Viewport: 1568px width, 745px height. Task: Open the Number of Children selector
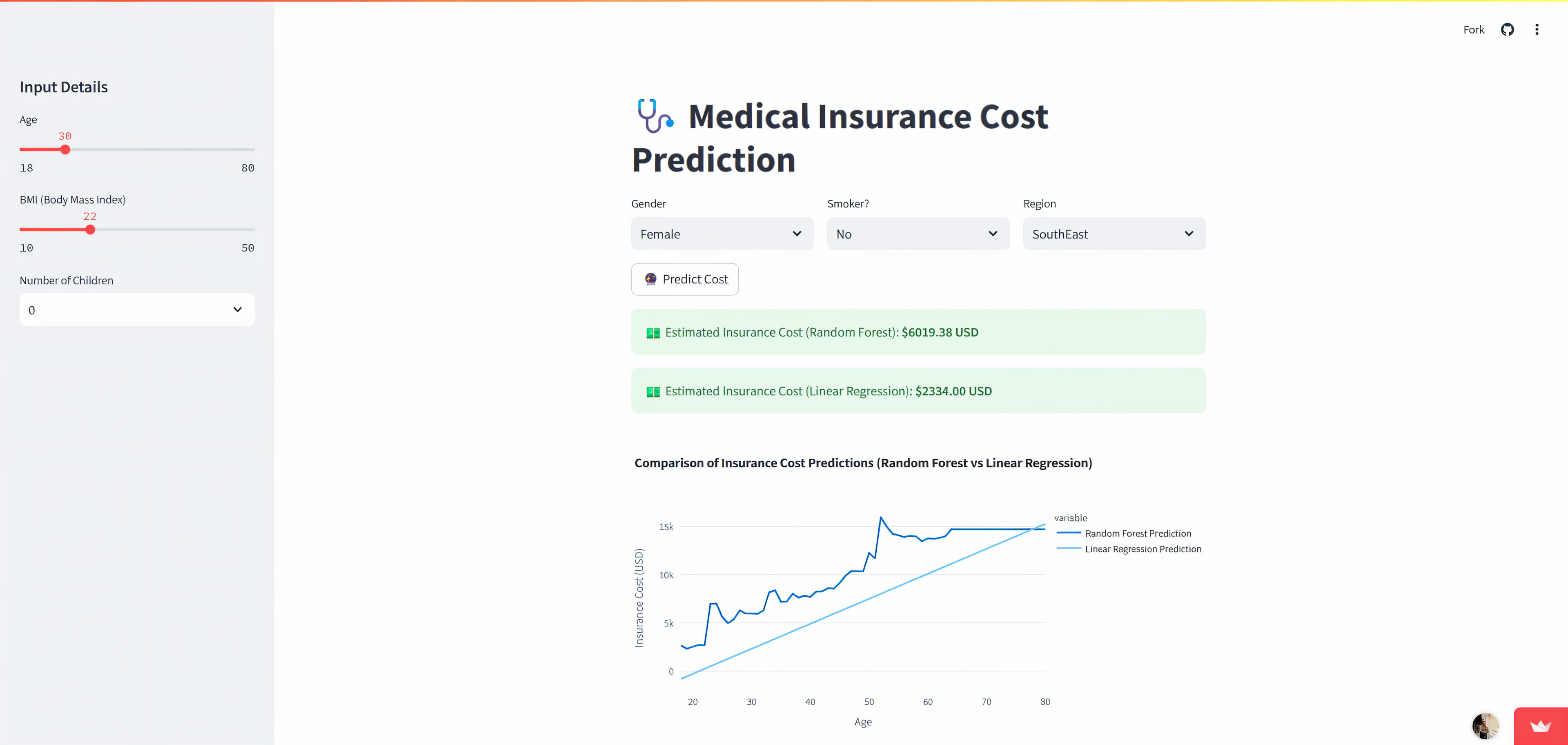136,309
